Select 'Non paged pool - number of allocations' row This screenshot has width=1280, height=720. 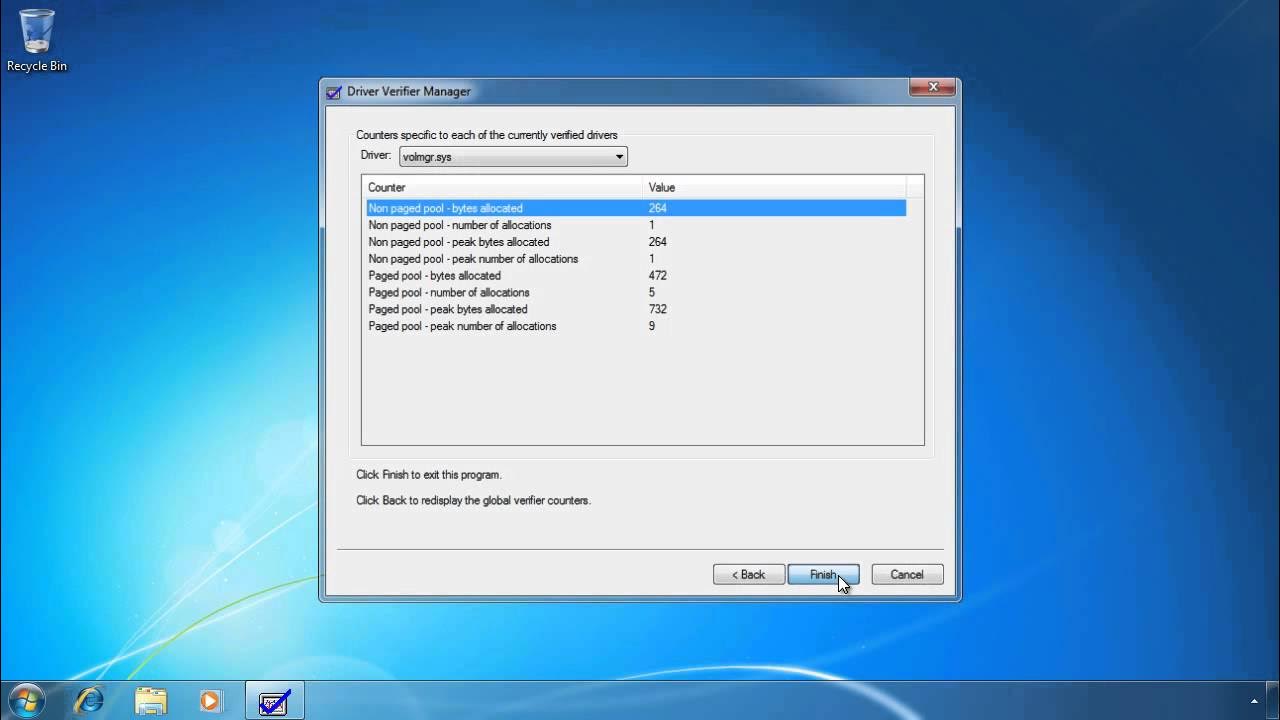coord(636,225)
